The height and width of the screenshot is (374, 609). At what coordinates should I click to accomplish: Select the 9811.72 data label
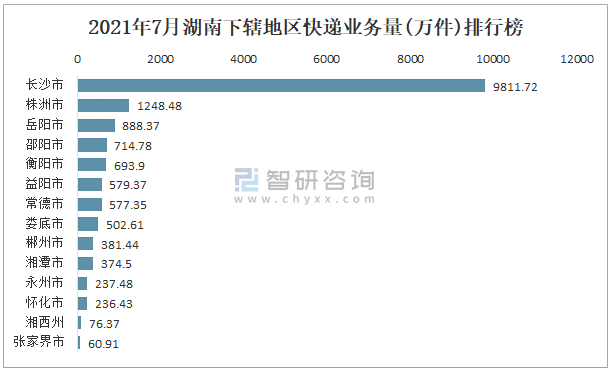515,87
